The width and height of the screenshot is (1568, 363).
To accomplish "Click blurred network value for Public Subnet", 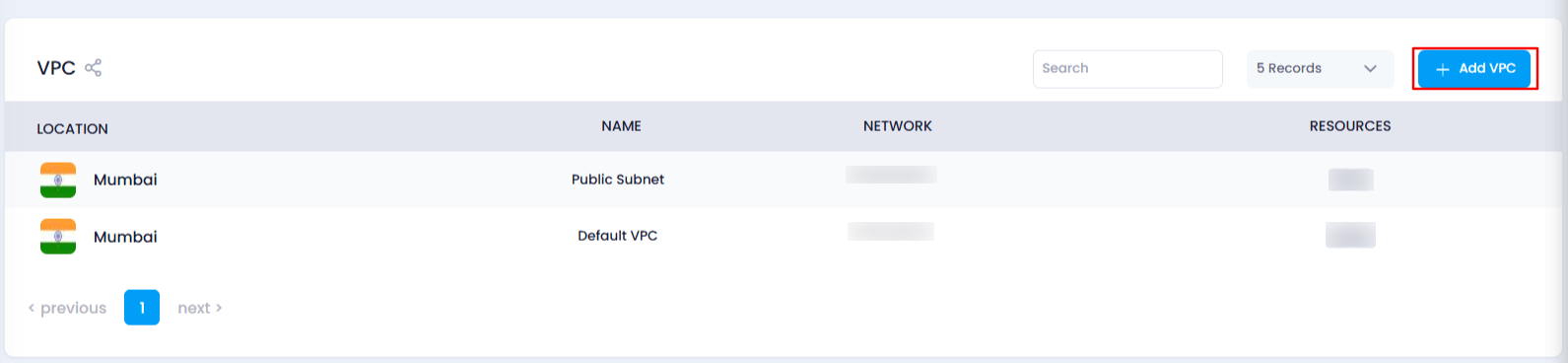I will point(891,175).
